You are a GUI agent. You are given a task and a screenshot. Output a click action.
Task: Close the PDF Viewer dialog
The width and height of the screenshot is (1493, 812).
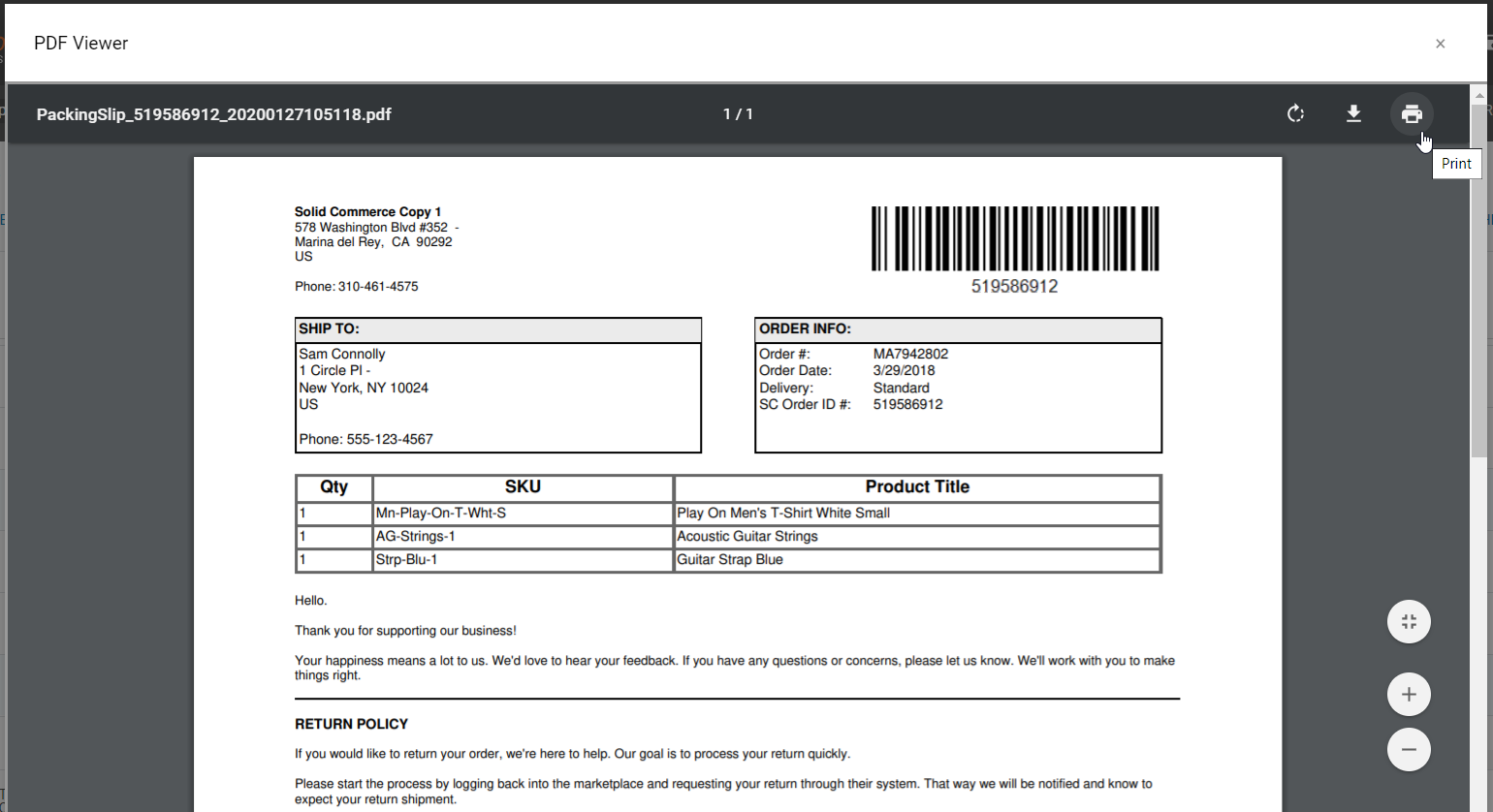tap(1440, 44)
